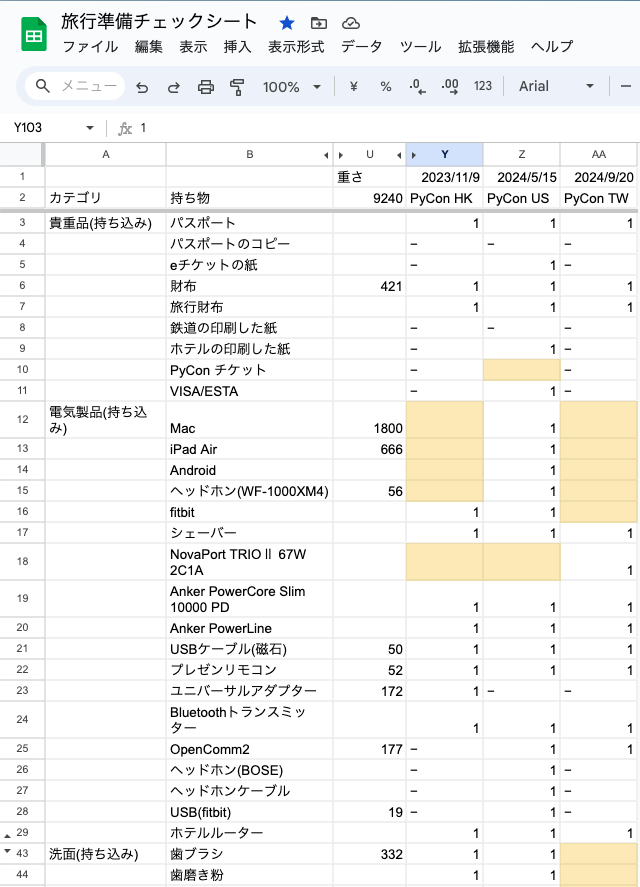Click the 123 number format button
Viewport: 640px width, 887px height.
click(x=482, y=87)
